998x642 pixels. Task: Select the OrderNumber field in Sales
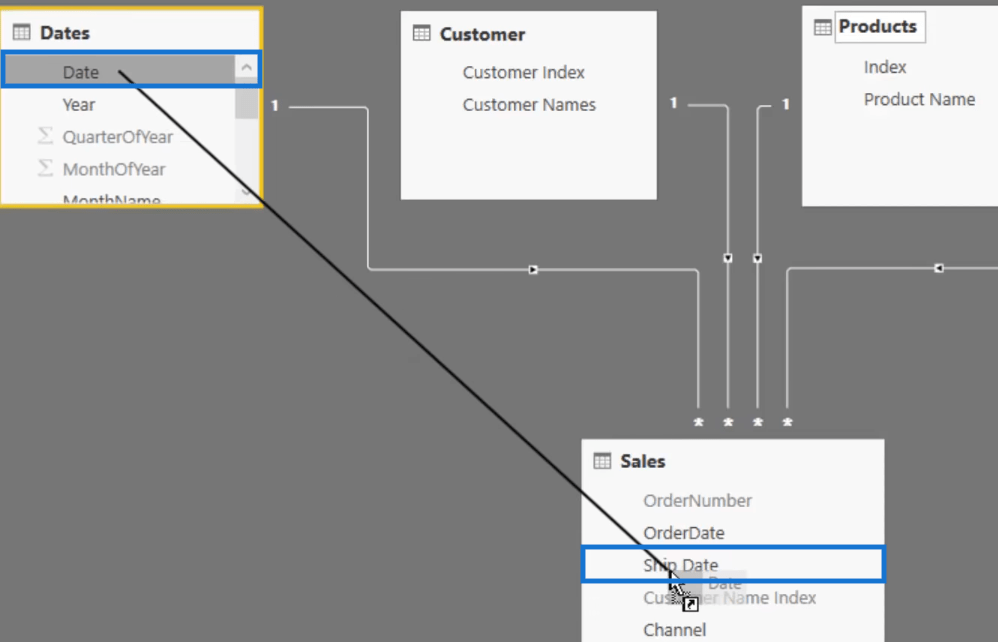pyautogui.click(x=698, y=501)
